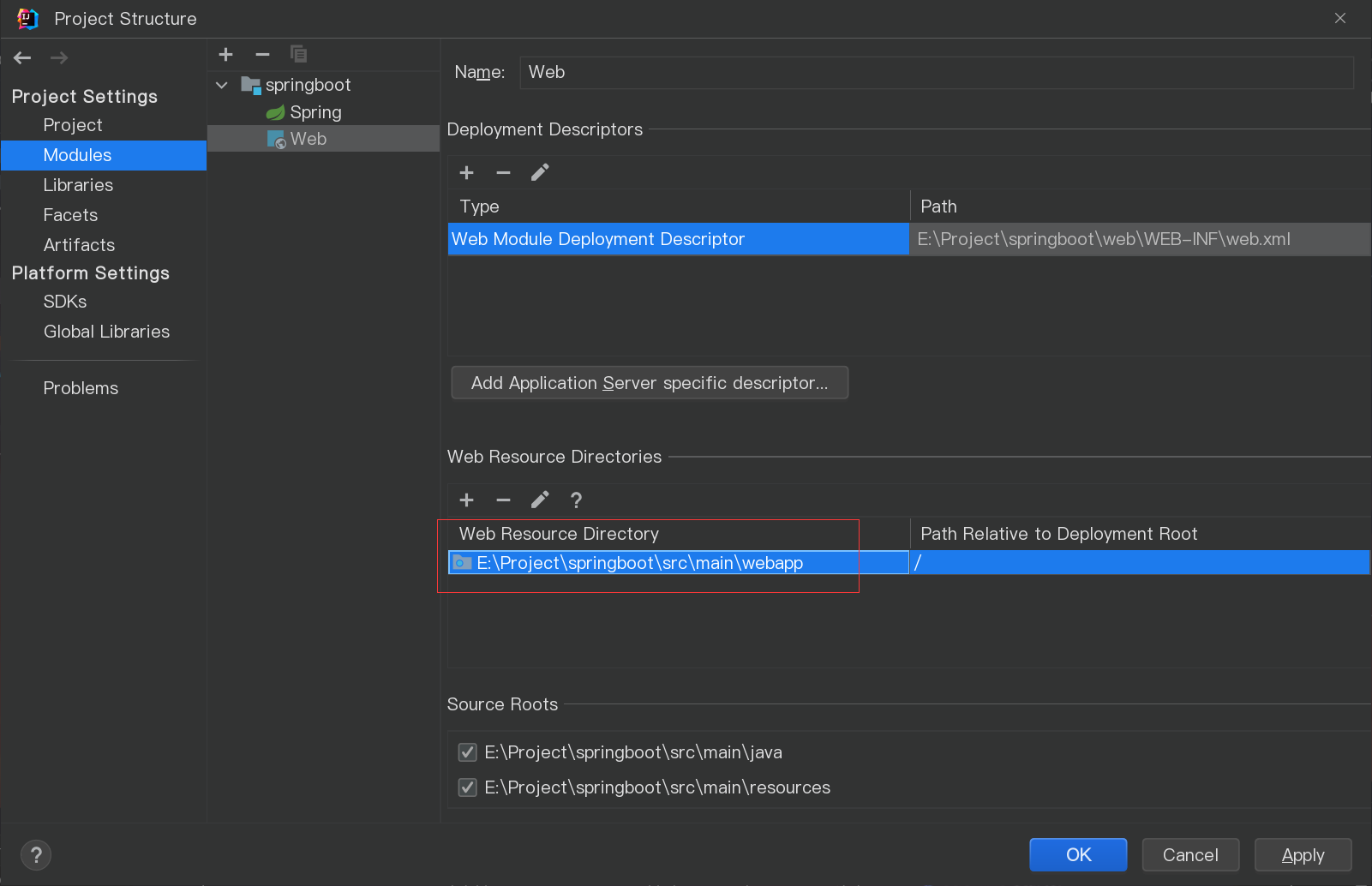1372x886 pixels.
Task: Click the Web facet icon
Action: (276, 139)
